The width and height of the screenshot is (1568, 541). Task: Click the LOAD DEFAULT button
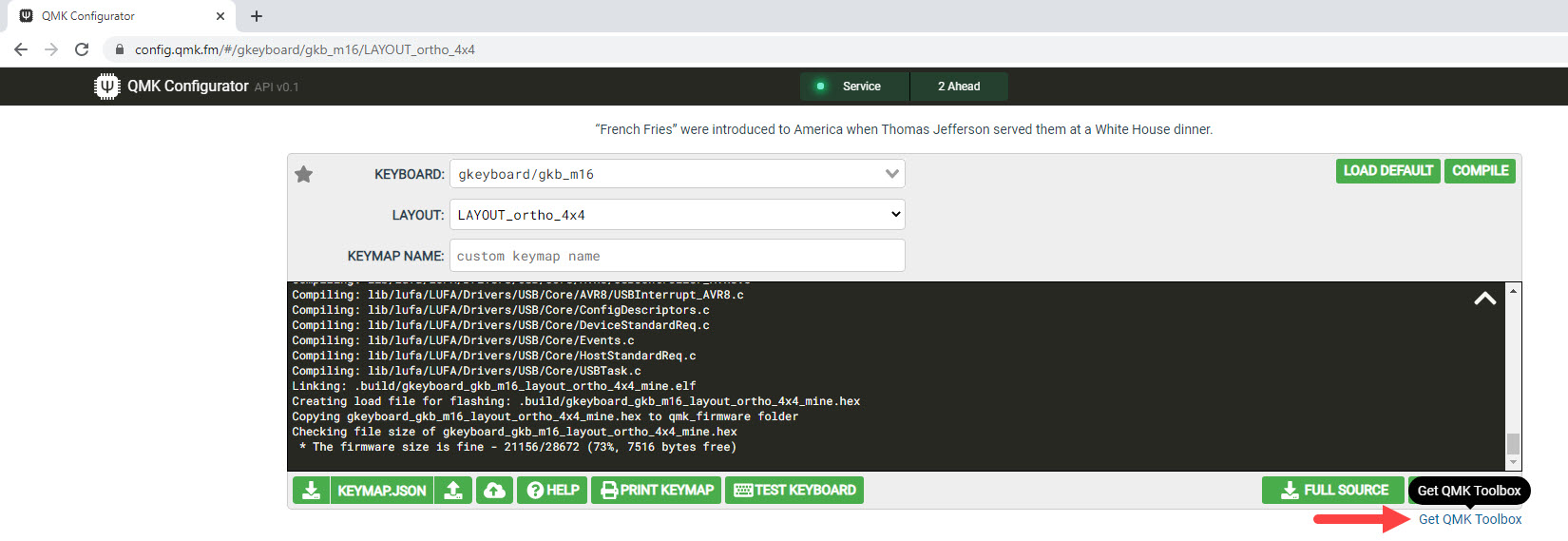[1387, 171]
